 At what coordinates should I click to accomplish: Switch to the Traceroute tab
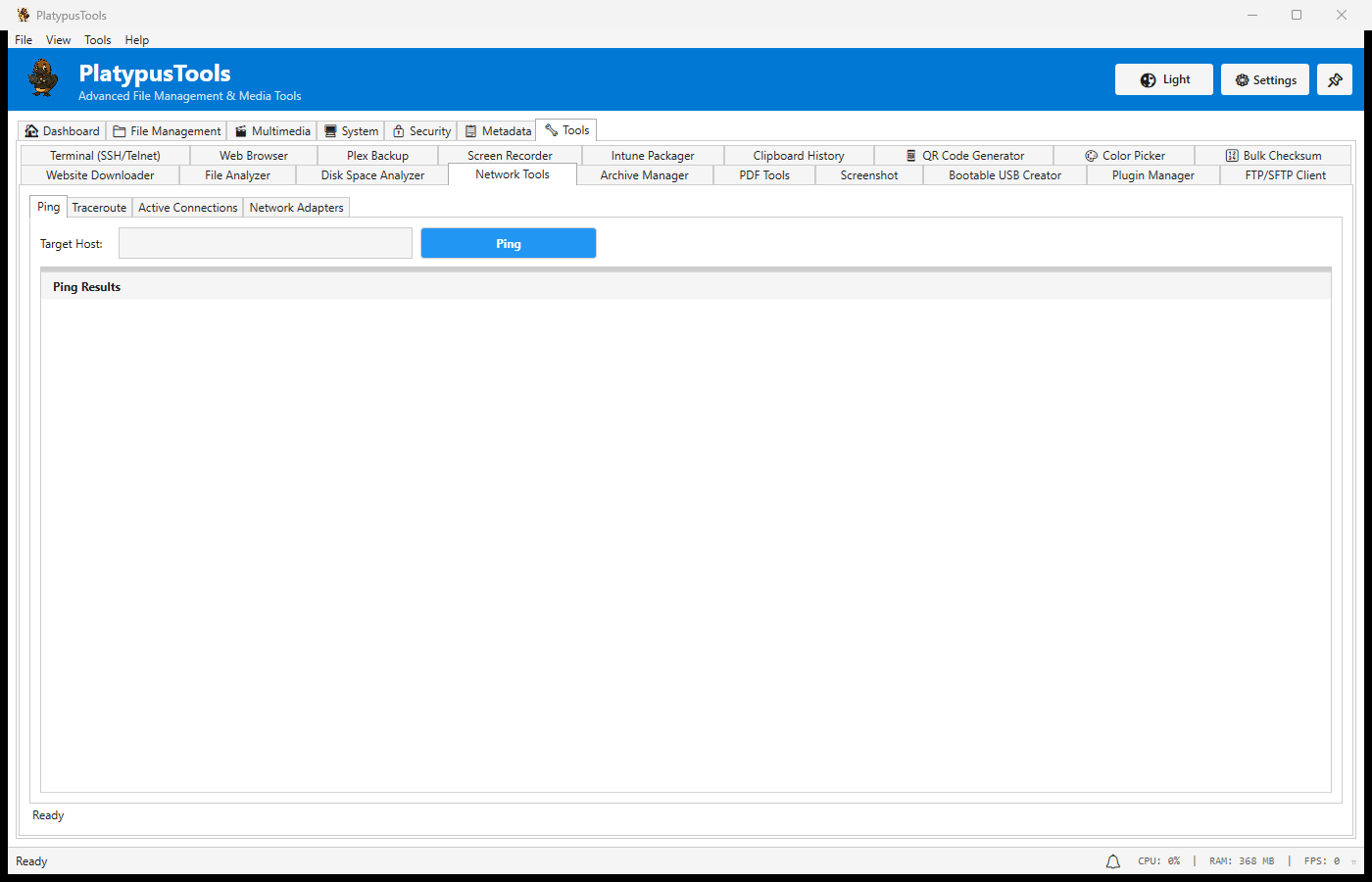coord(98,207)
